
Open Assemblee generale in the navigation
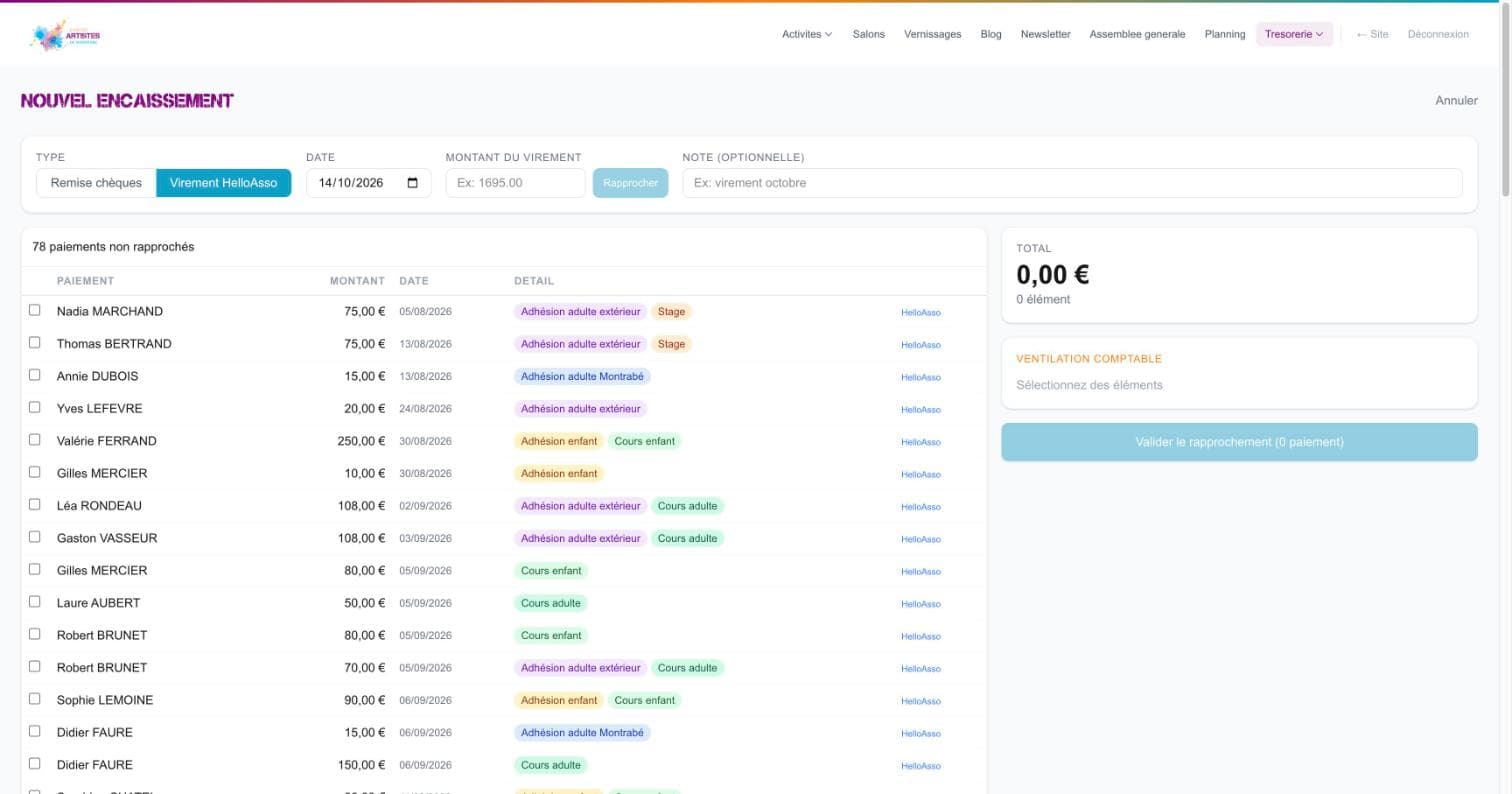coord(1137,34)
